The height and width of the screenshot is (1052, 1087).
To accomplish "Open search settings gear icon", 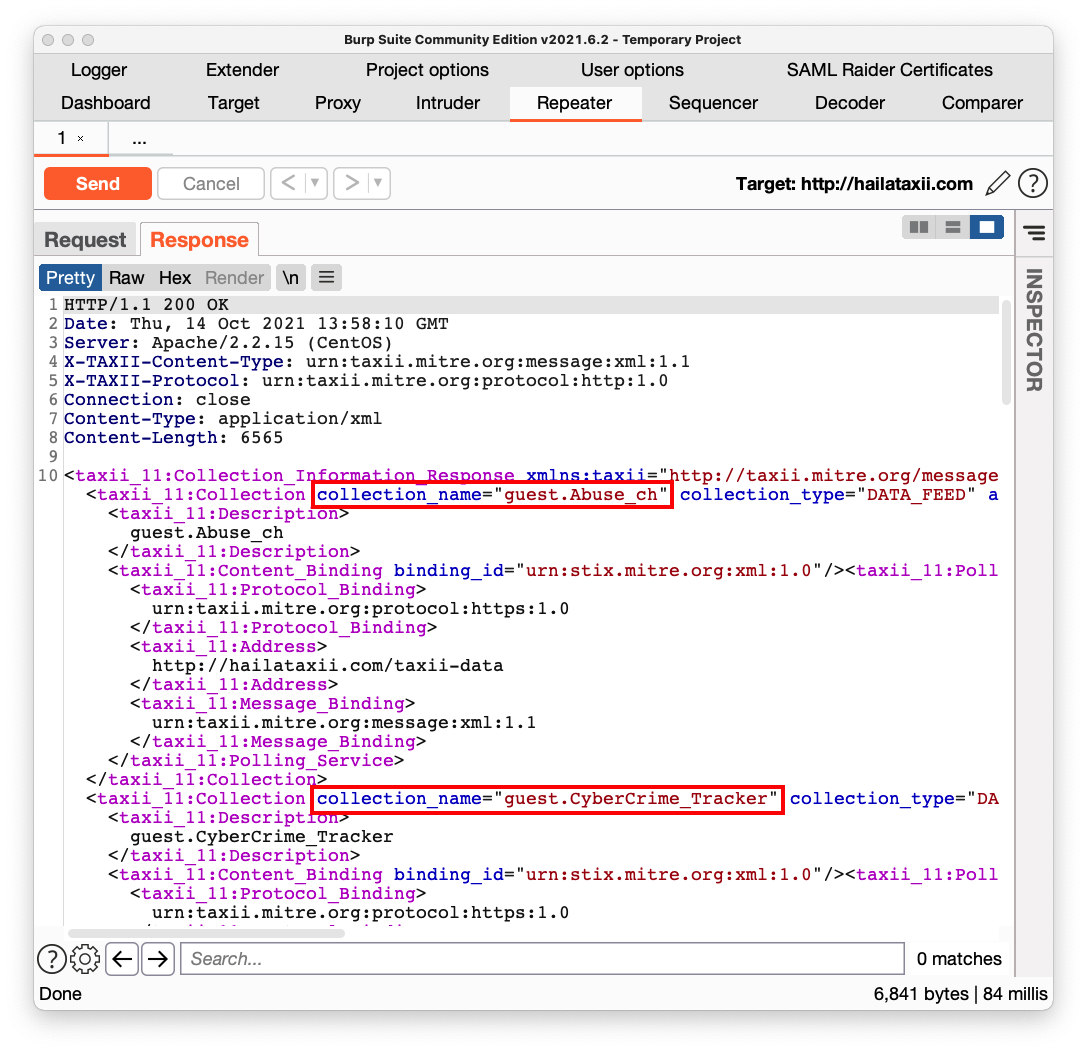I will [x=85, y=959].
